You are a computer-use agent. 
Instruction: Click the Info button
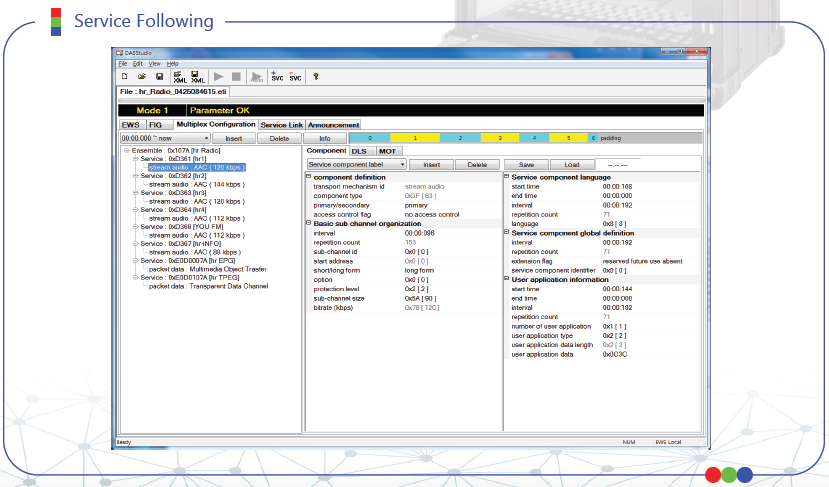pos(325,138)
